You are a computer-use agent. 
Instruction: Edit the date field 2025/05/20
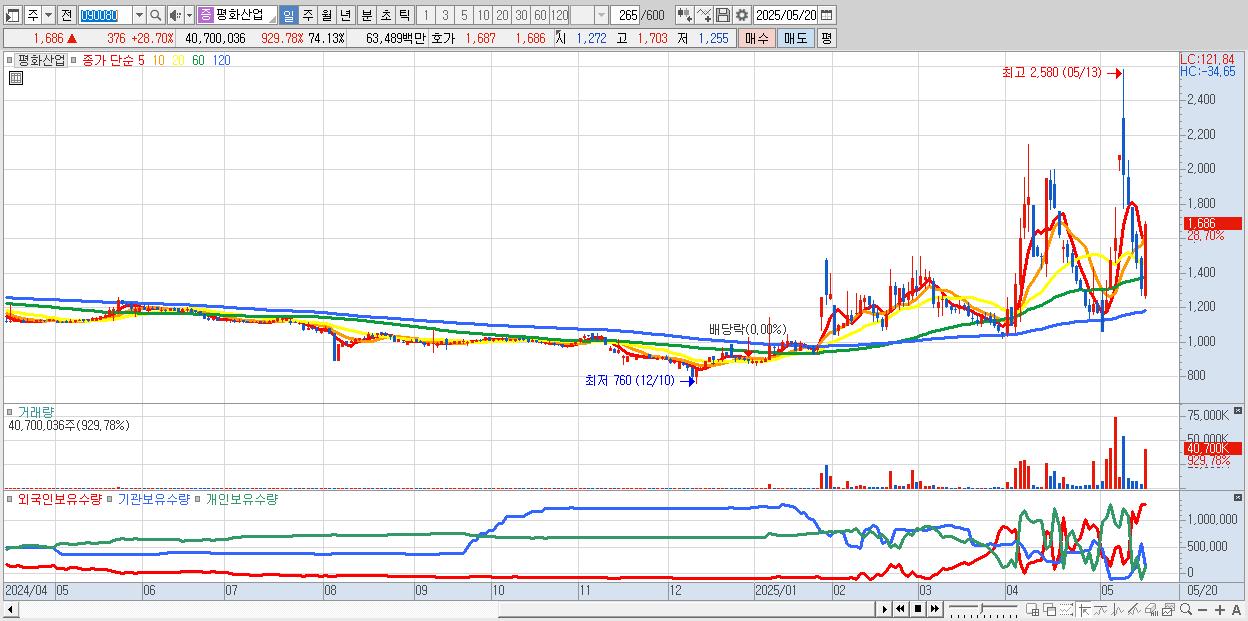(x=786, y=15)
